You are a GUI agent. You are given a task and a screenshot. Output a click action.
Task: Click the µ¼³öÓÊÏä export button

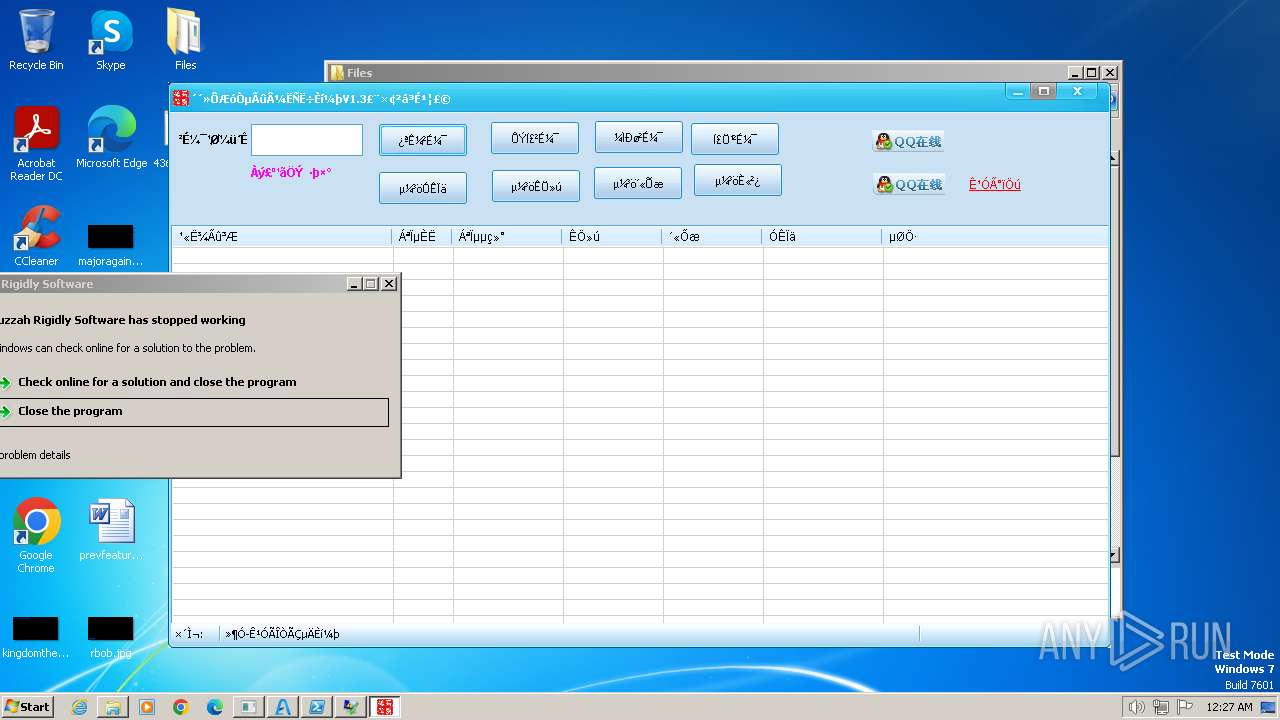point(423,188)
